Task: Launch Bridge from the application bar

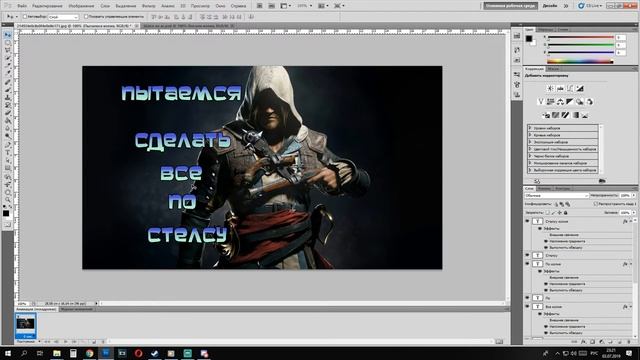Action: (x=260, y=6)
